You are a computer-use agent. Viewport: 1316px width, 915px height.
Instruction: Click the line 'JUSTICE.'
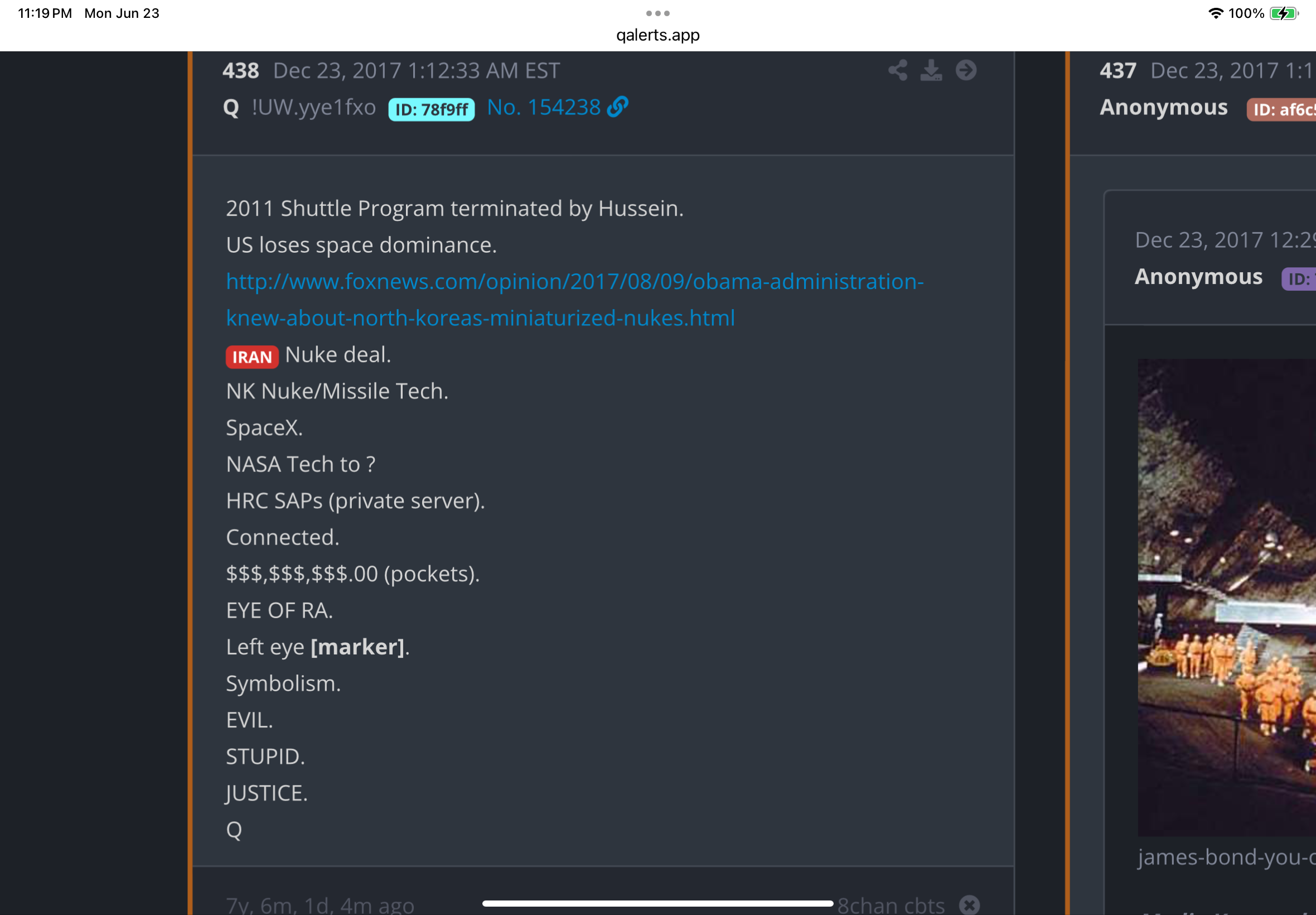tap(267, 793)
